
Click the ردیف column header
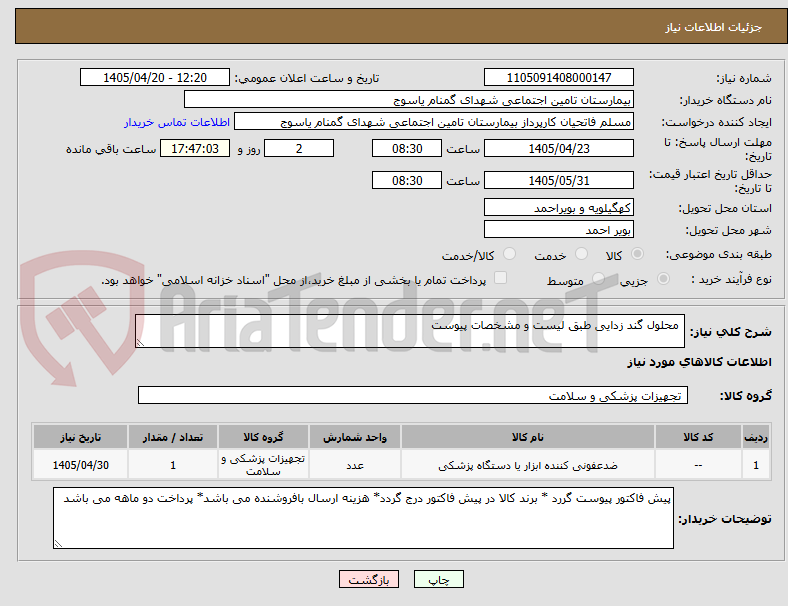[756, 437]
